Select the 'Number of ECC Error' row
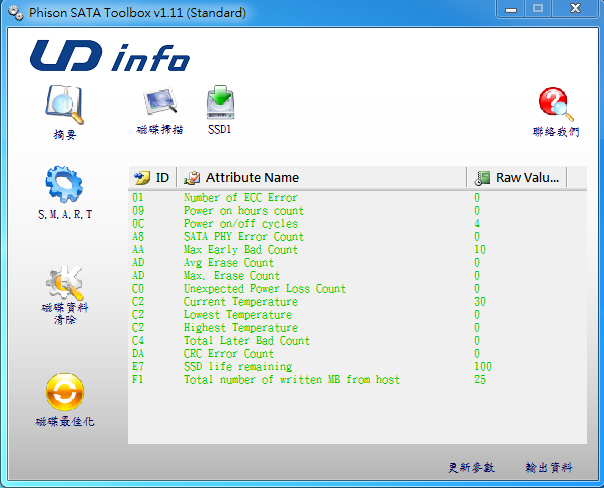The height and width of the screenshot is (488, 604). 357,198
